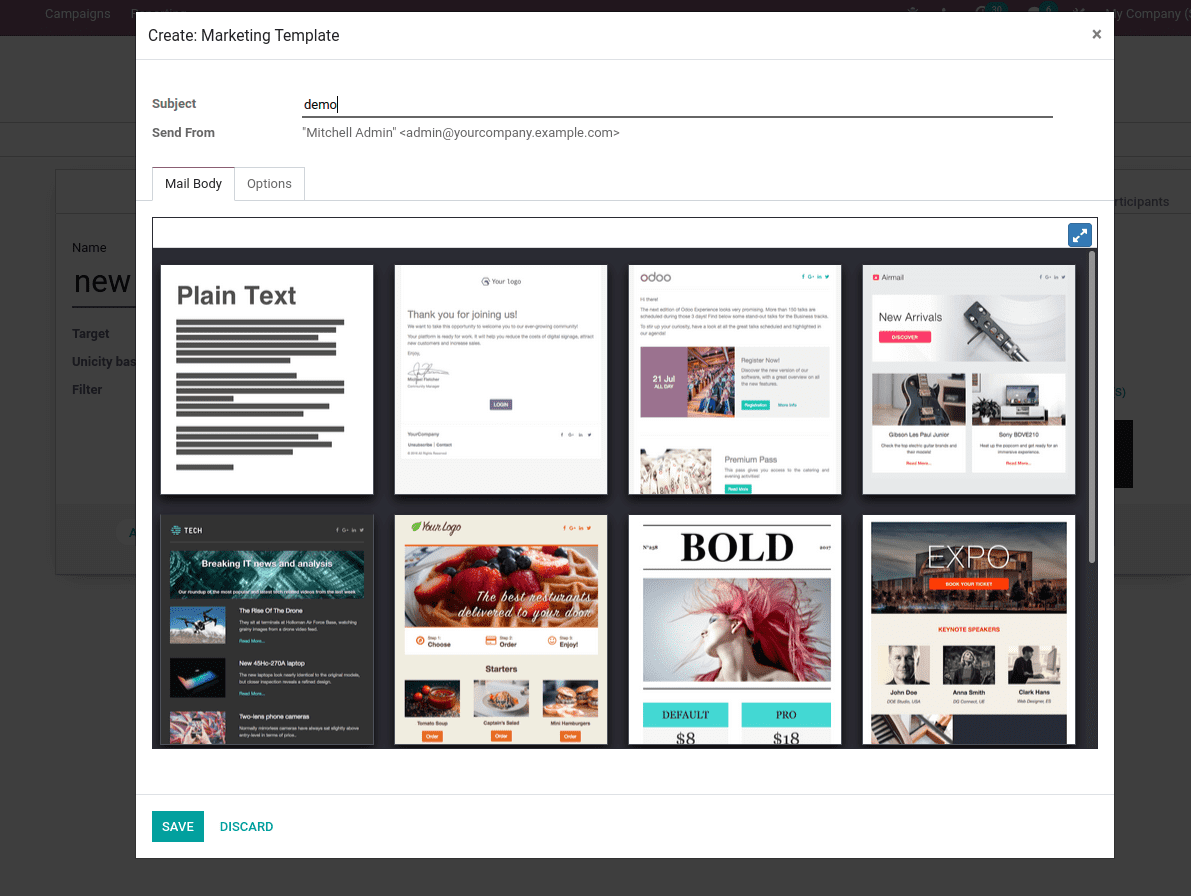Click the Subject field label
Viewport: 1191px width, 896px height.
[x=174, y=104]
